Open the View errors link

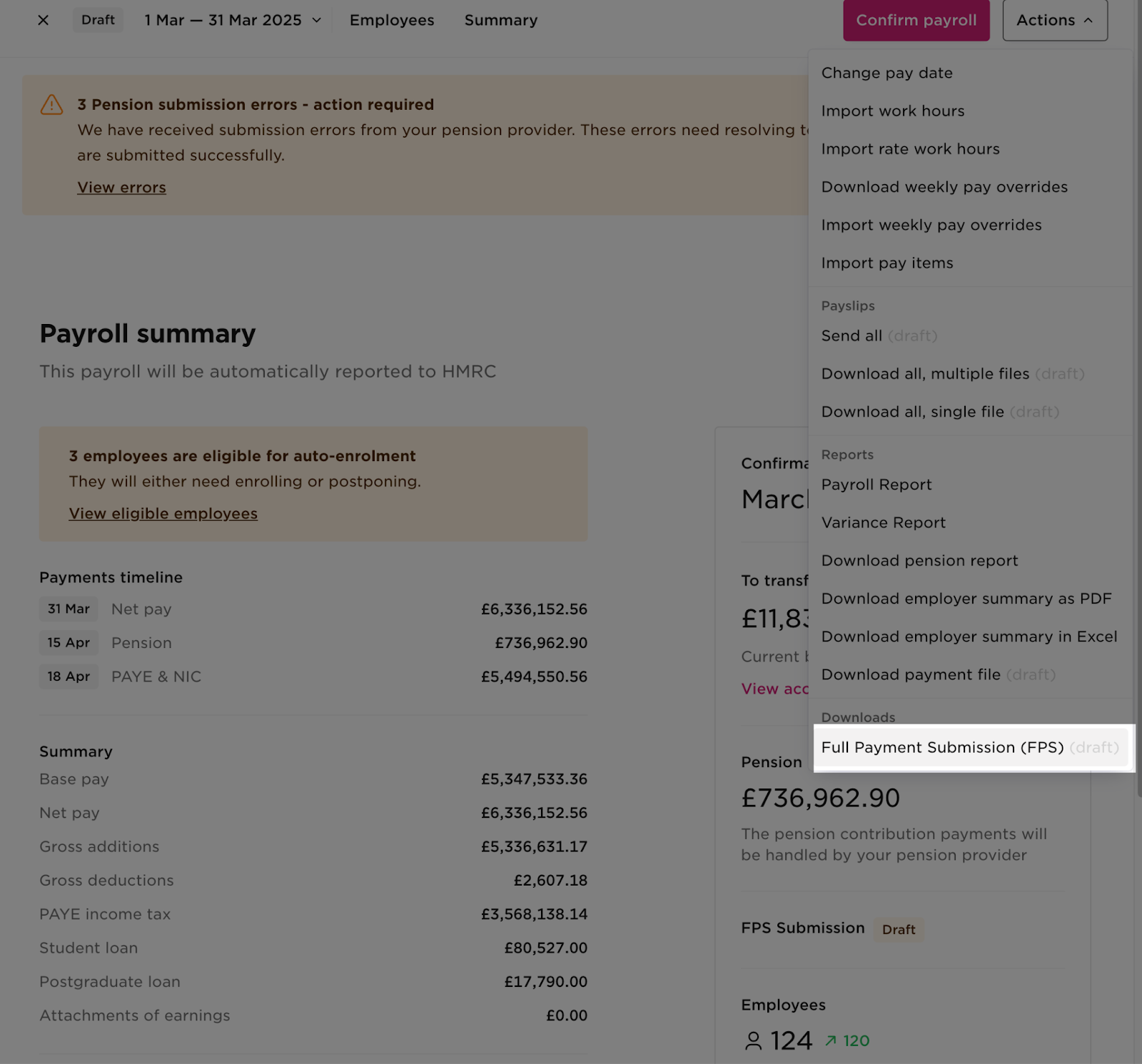121,187
